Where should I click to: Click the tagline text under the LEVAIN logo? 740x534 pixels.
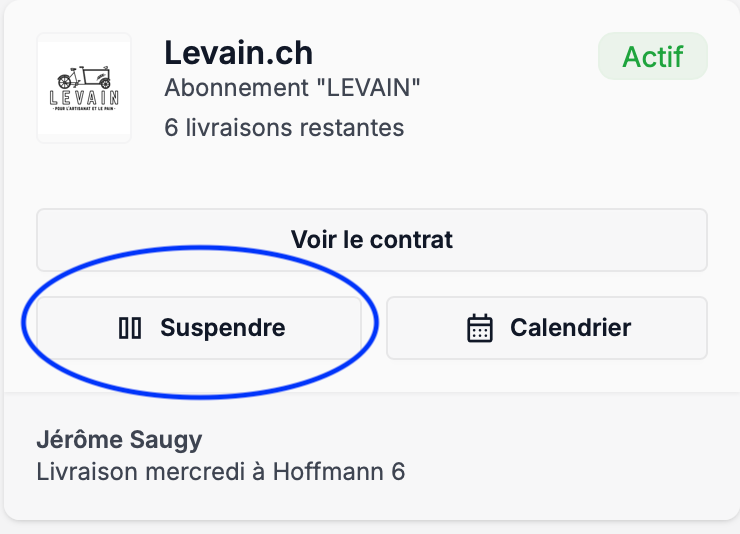click(x=84, y=108)
